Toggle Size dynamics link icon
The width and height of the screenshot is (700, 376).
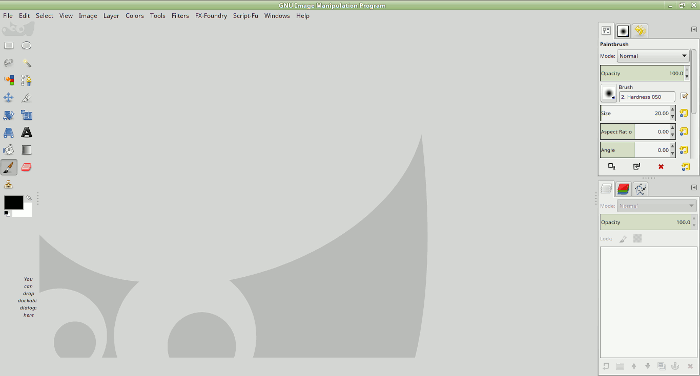683,113
